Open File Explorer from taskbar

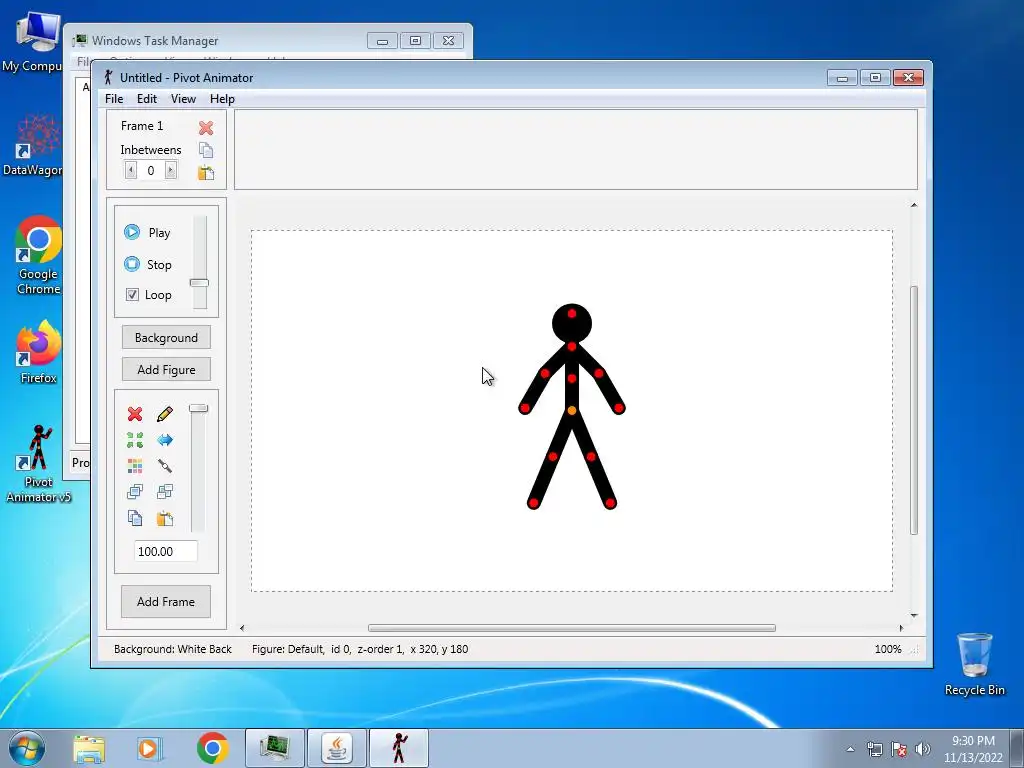[89, 748]
